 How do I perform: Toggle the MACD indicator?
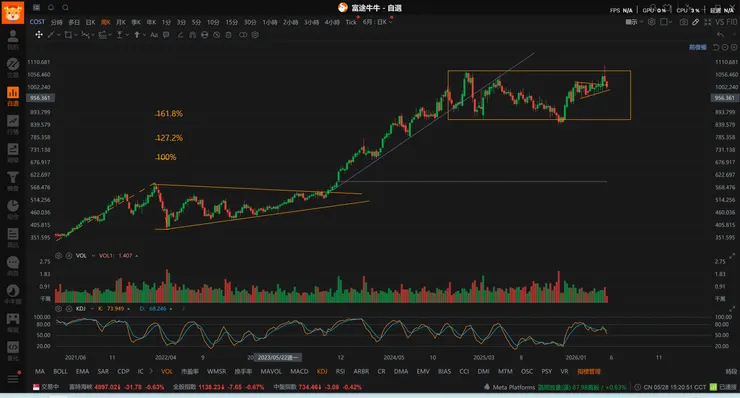click(x=299, y=372)
